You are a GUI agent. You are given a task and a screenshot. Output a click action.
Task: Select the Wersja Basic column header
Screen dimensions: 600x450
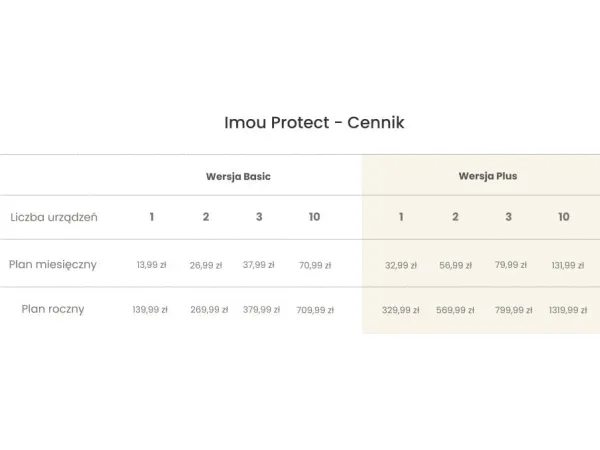click(238, 176)
